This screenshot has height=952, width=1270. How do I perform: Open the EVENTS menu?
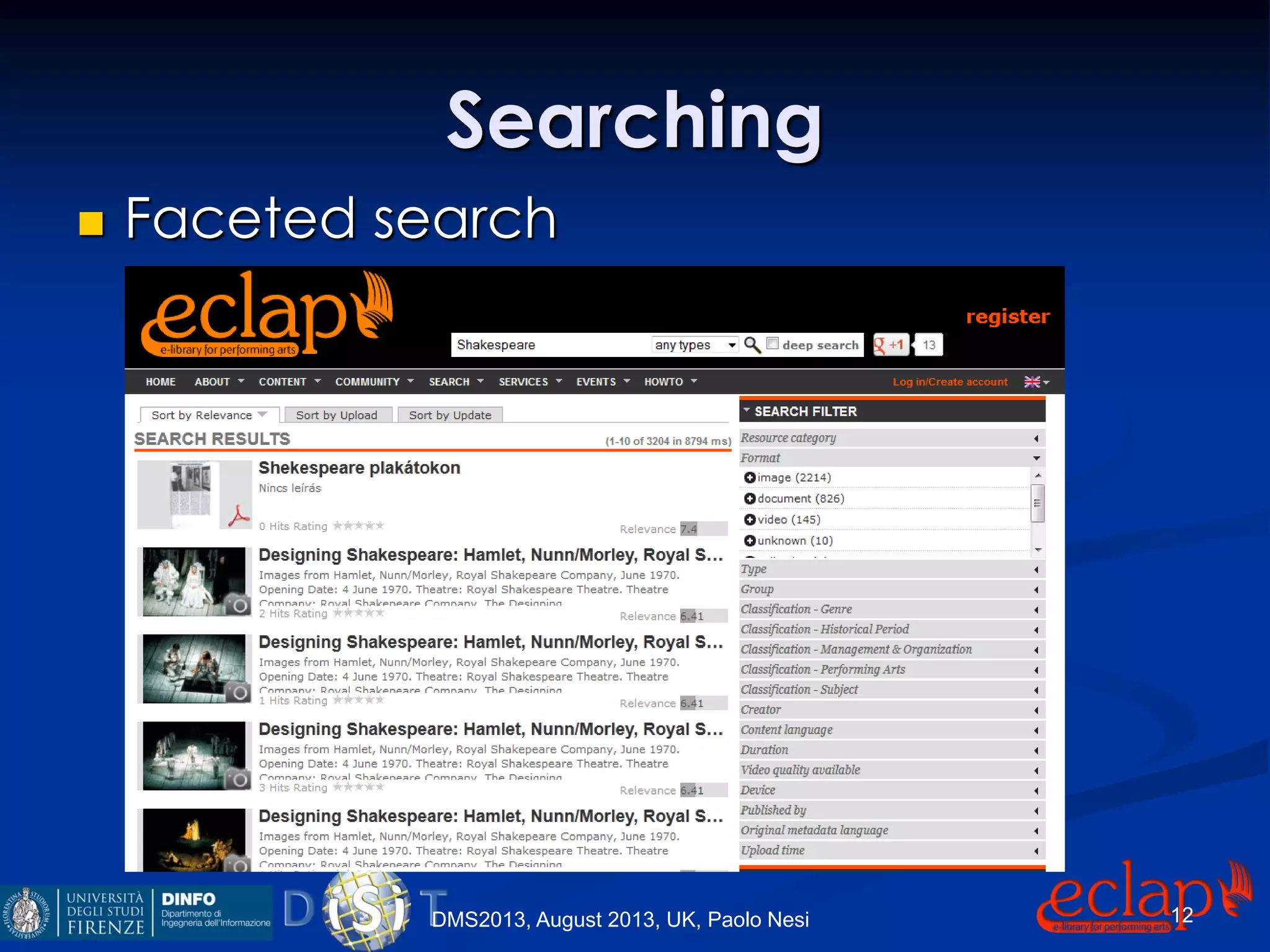click(603, 382)
